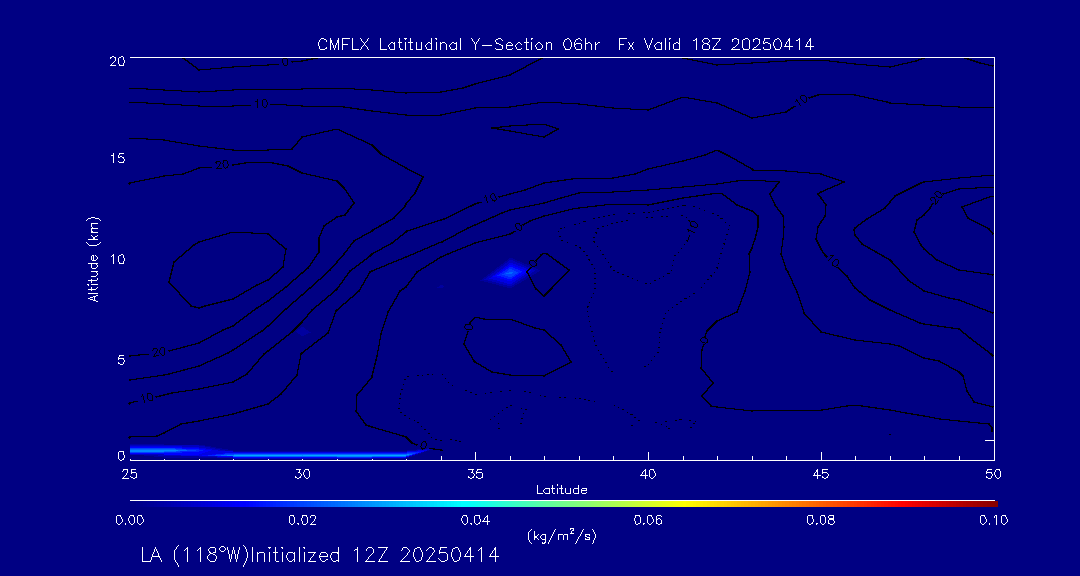This screenshot has width=1080, height=576.
Task: Click the colorbar label 0.08
Action: (x=821, y=520)
